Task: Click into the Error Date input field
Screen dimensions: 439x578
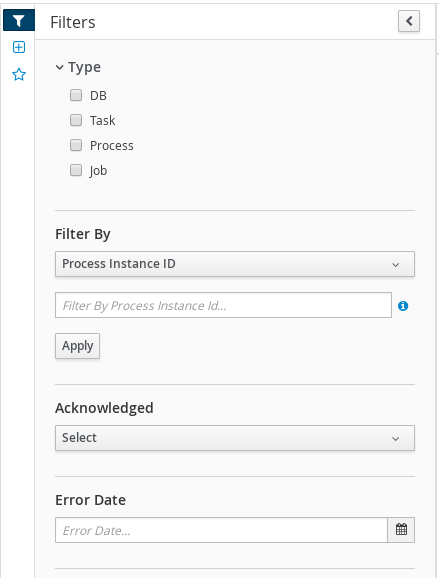Action: (222, 530)
